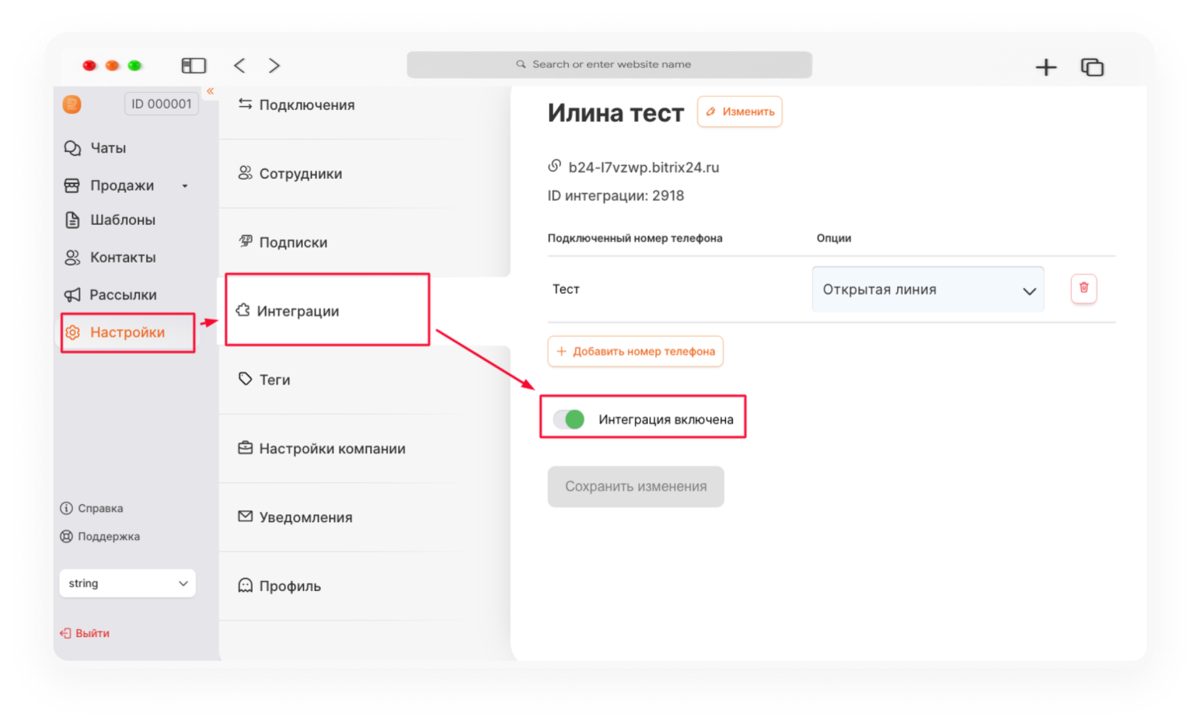1200x727 pixels.
Task: Click the Шаблоны document icon
Action: tap(72, 220)
